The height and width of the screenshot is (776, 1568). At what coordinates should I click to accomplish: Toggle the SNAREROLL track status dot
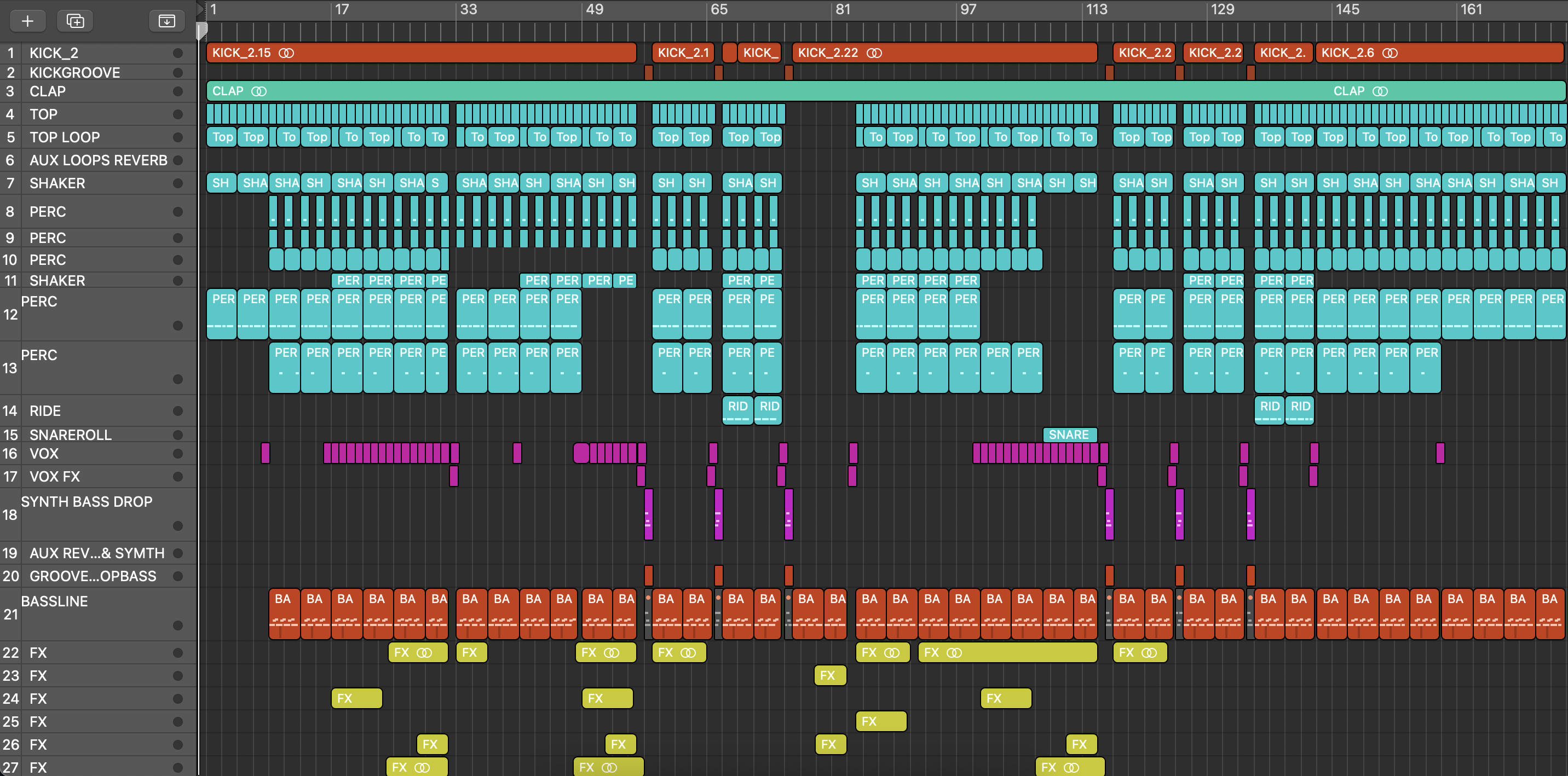pos(178,435)
